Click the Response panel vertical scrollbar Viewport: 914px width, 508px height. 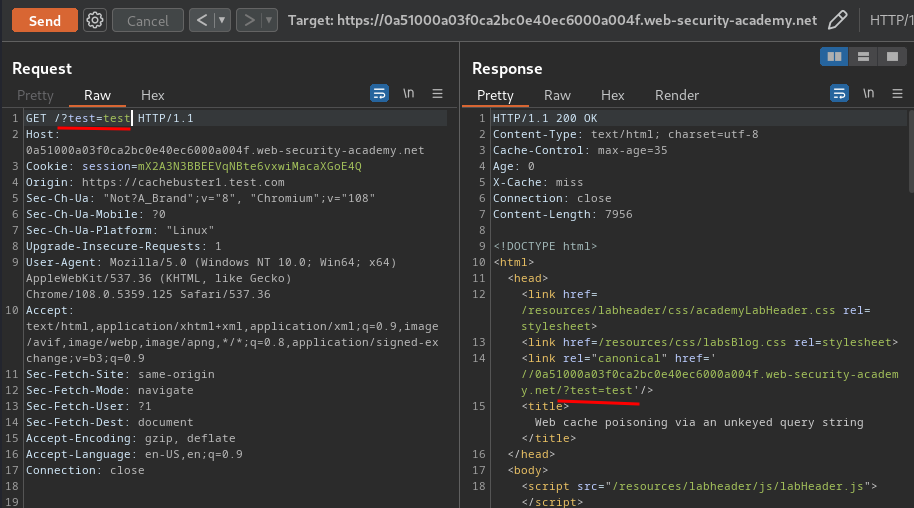(x=911, y=150)
